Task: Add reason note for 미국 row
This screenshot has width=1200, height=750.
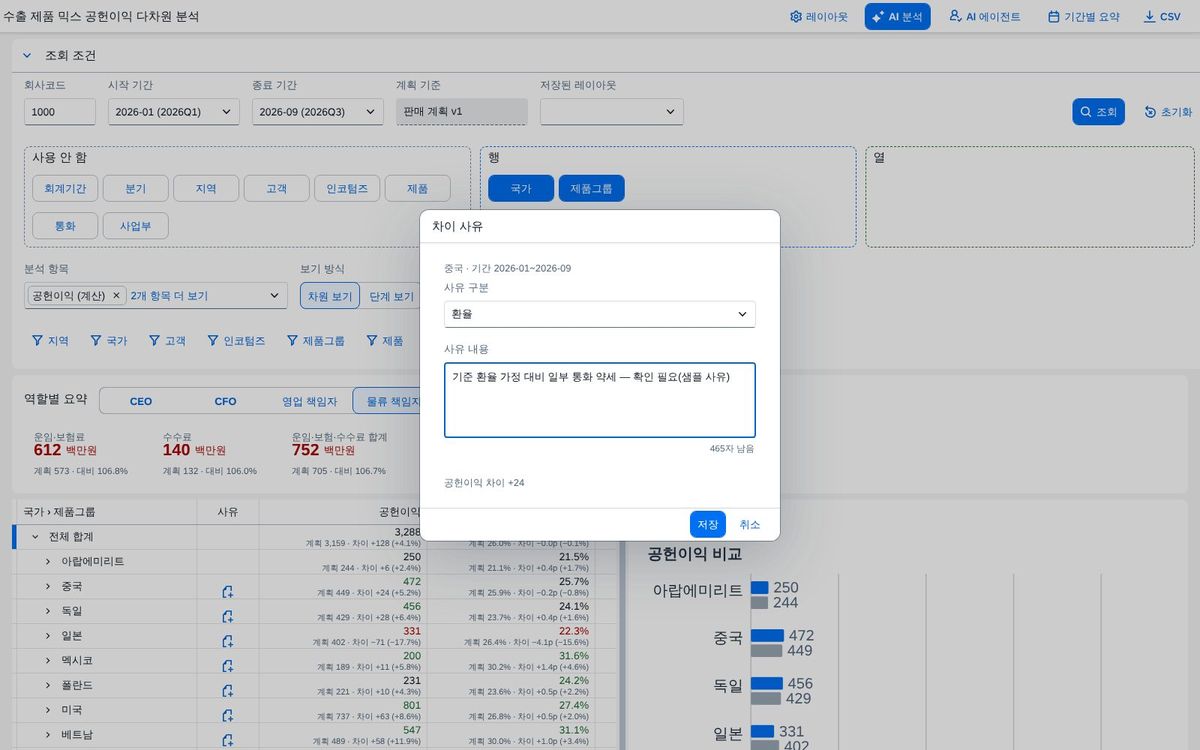Action: 228,716
